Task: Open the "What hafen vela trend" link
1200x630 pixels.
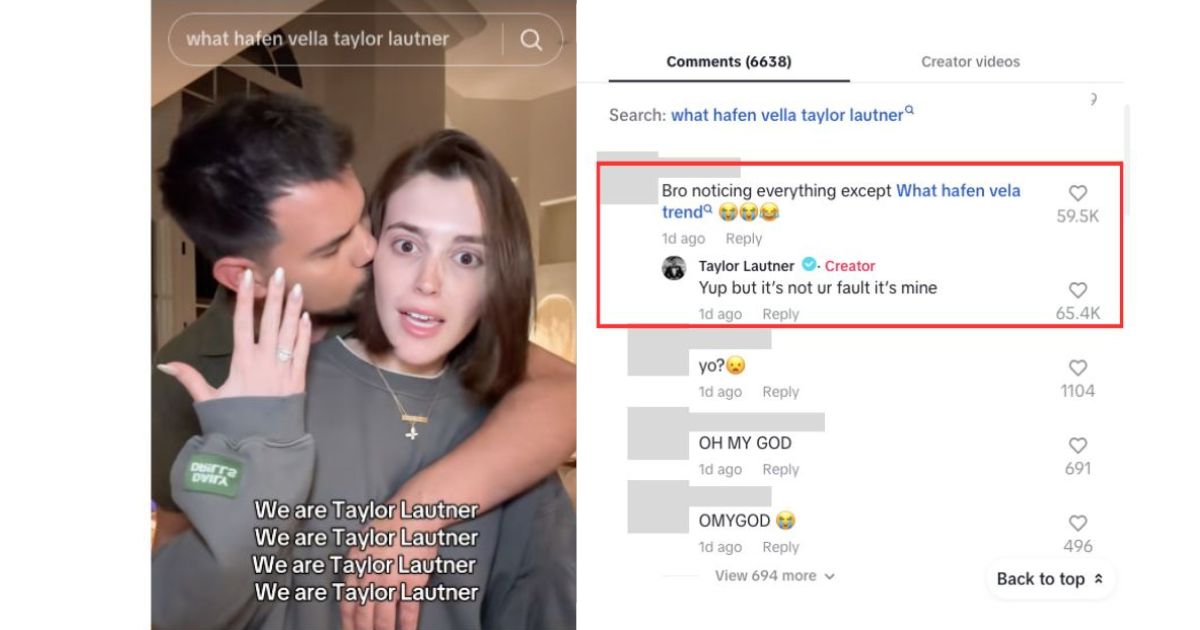Action: (x=841, y=201)
